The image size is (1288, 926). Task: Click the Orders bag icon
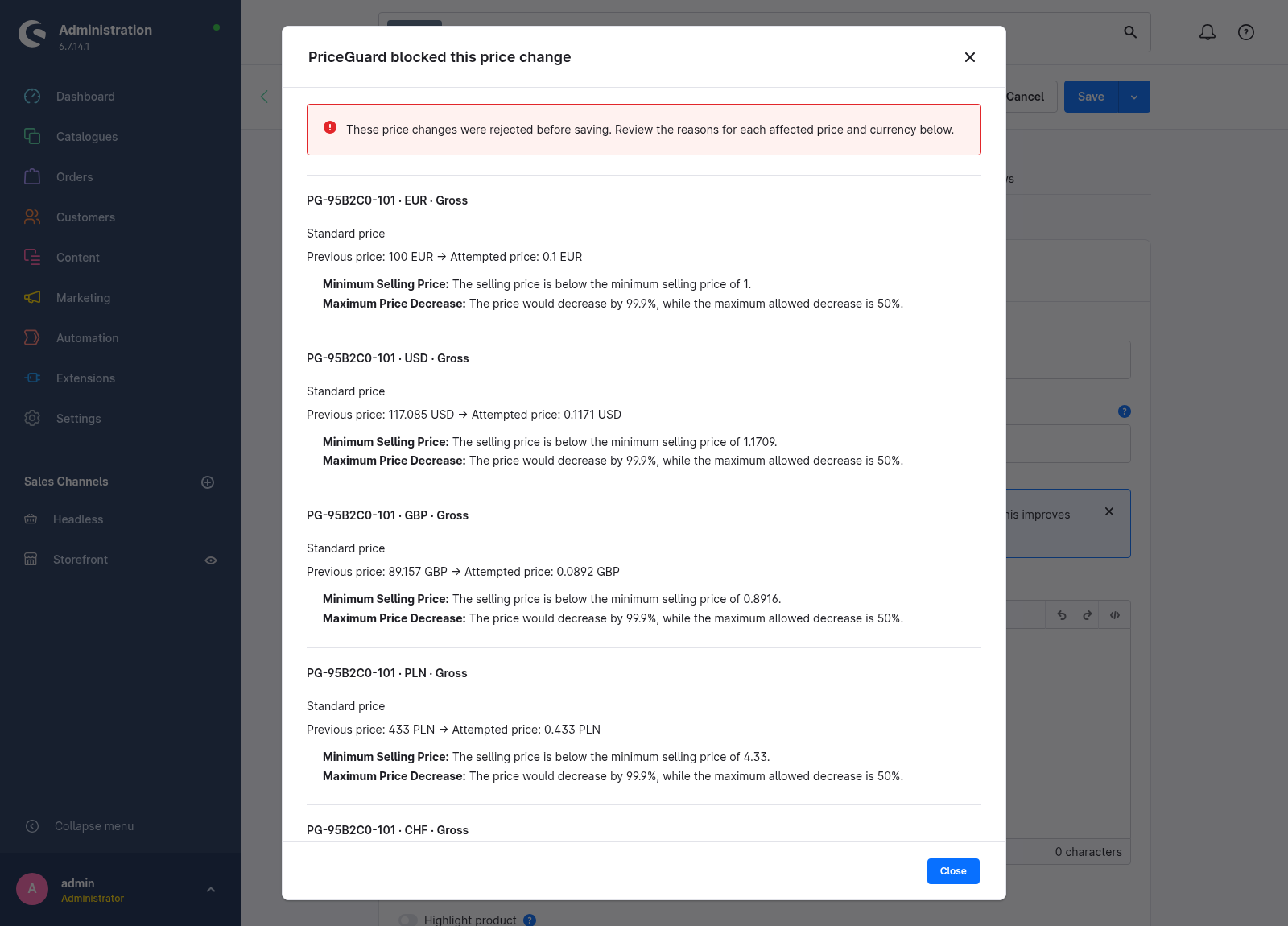(x=32, y=177)
